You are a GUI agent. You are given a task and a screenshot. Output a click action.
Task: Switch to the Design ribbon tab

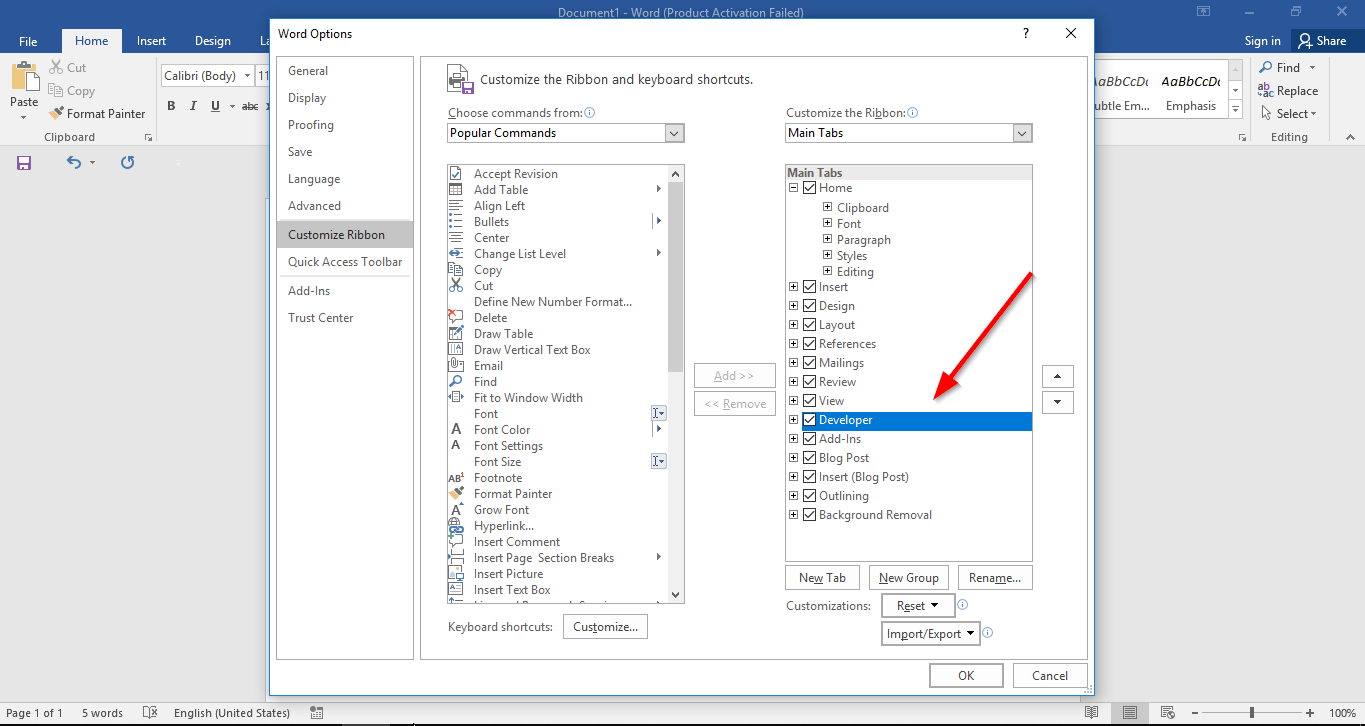pos(212,41)
